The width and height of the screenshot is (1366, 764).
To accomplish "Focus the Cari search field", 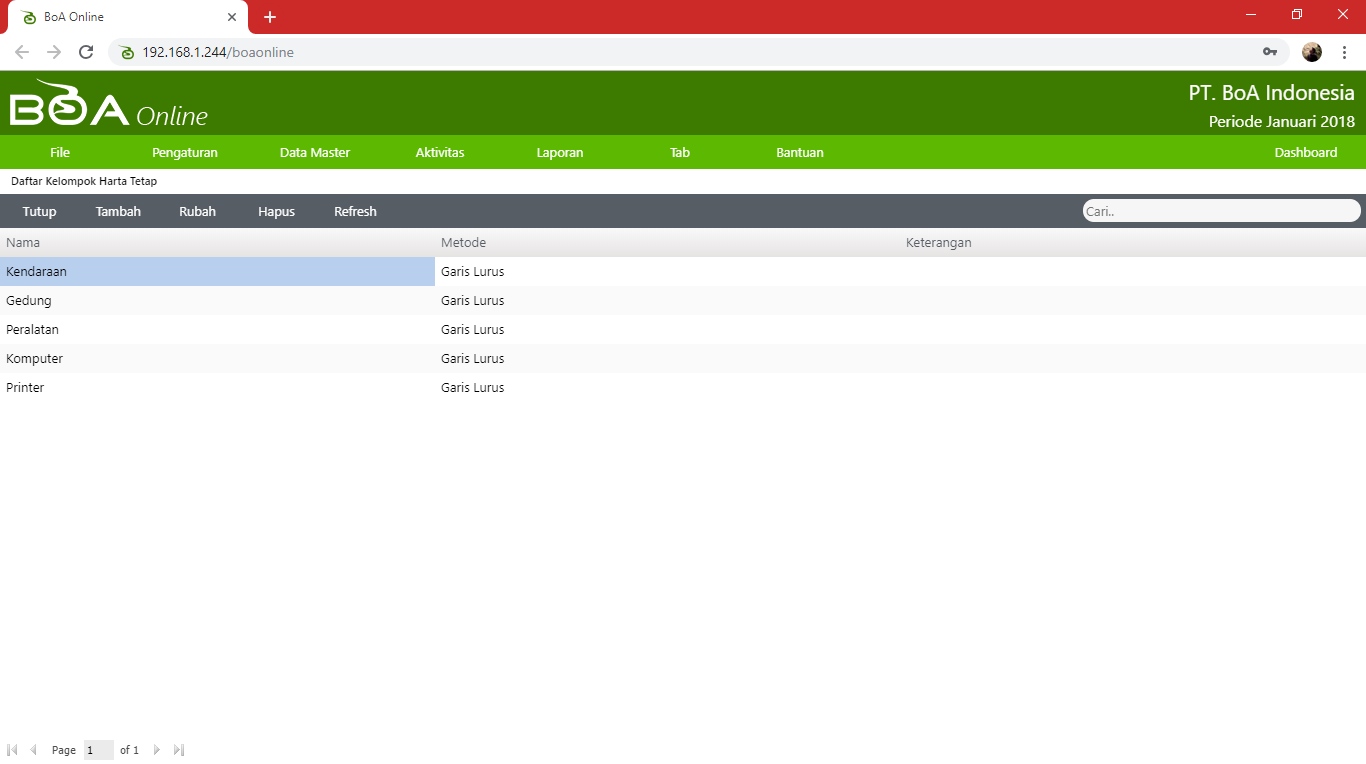I will [1220, 211].
